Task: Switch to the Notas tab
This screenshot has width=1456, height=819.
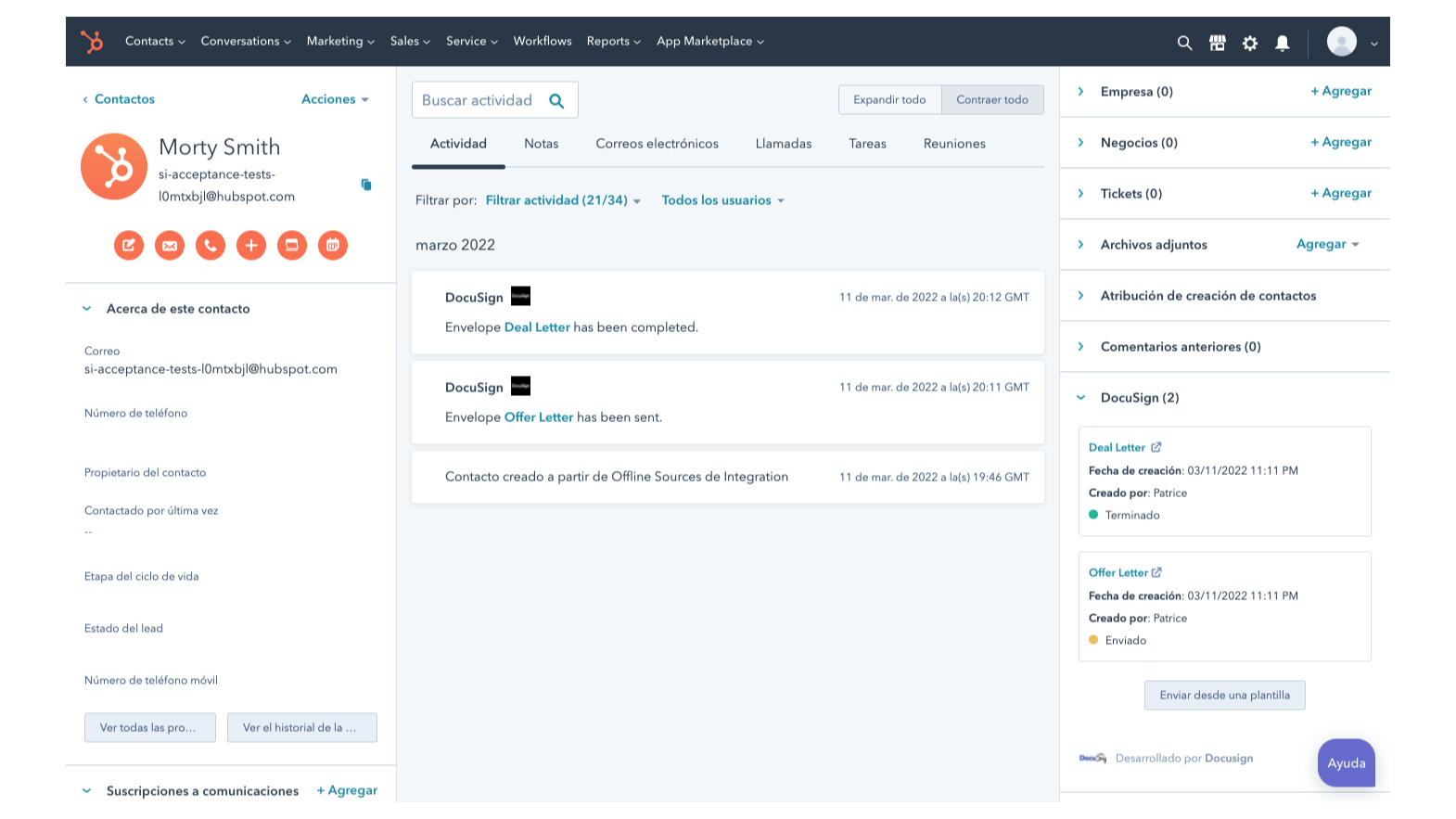Action: (542, 144)
